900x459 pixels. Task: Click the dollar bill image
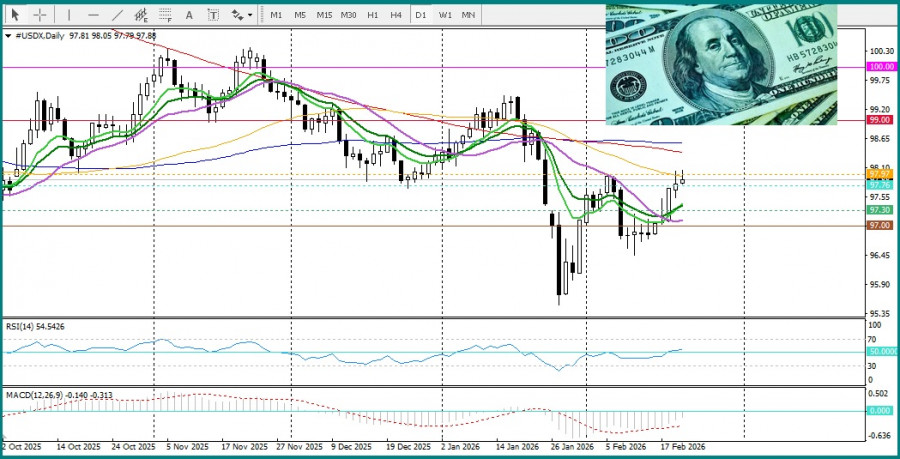click(721, 64)
